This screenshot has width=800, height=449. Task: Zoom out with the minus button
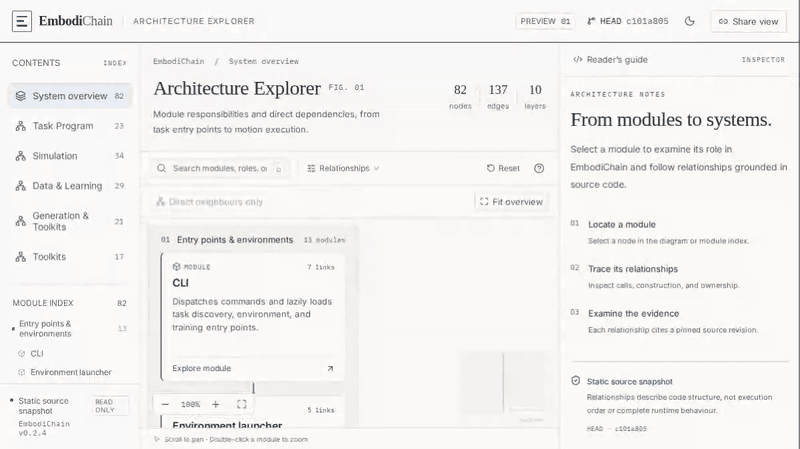[165, 405]
